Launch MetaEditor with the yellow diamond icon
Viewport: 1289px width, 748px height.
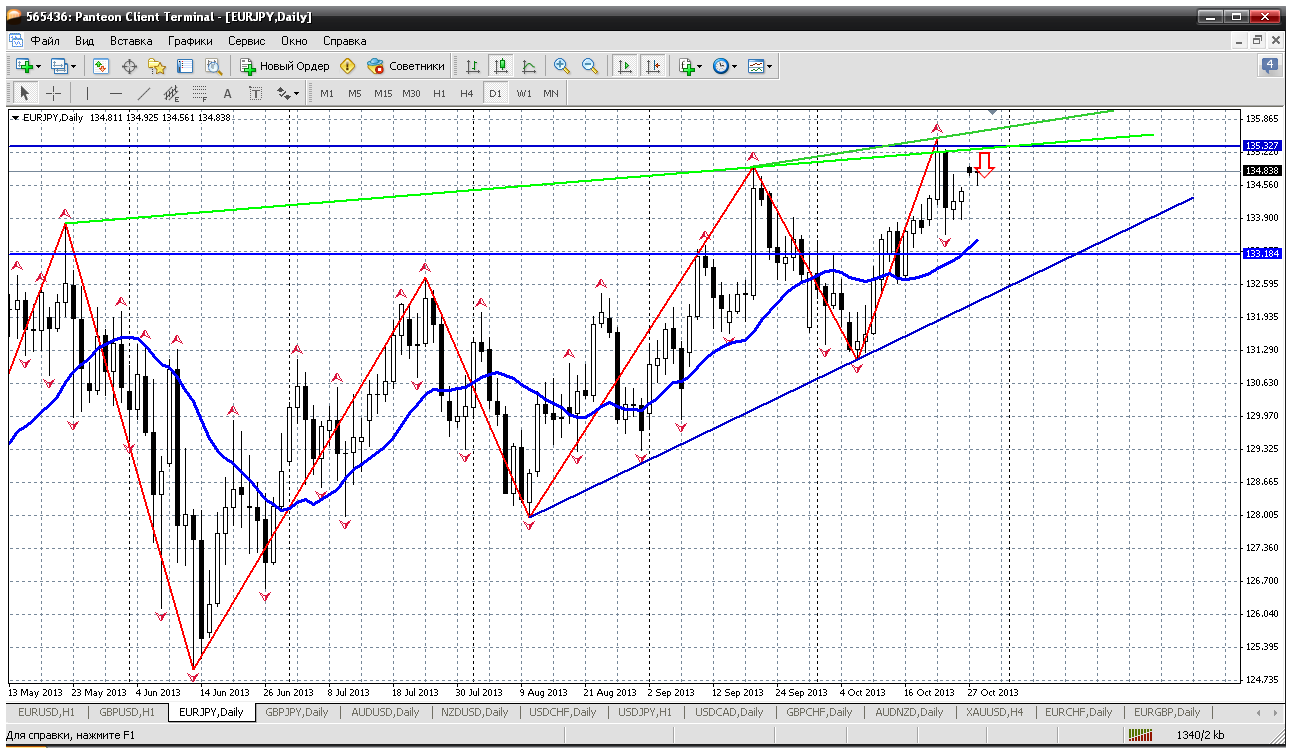coord(348,66)
